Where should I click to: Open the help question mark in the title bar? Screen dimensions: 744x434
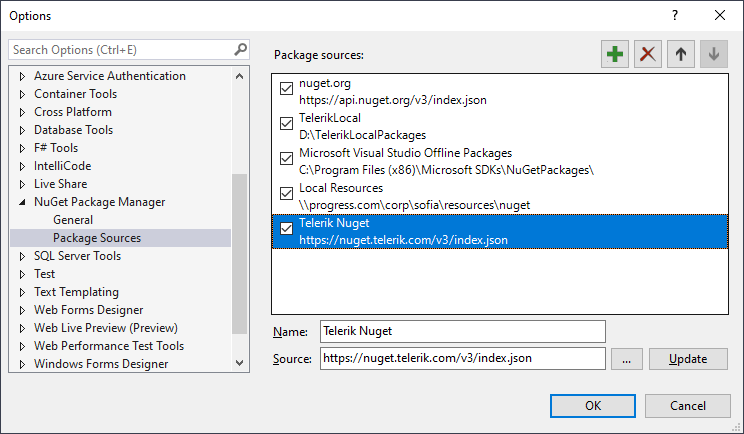click(x=675, y=15)
